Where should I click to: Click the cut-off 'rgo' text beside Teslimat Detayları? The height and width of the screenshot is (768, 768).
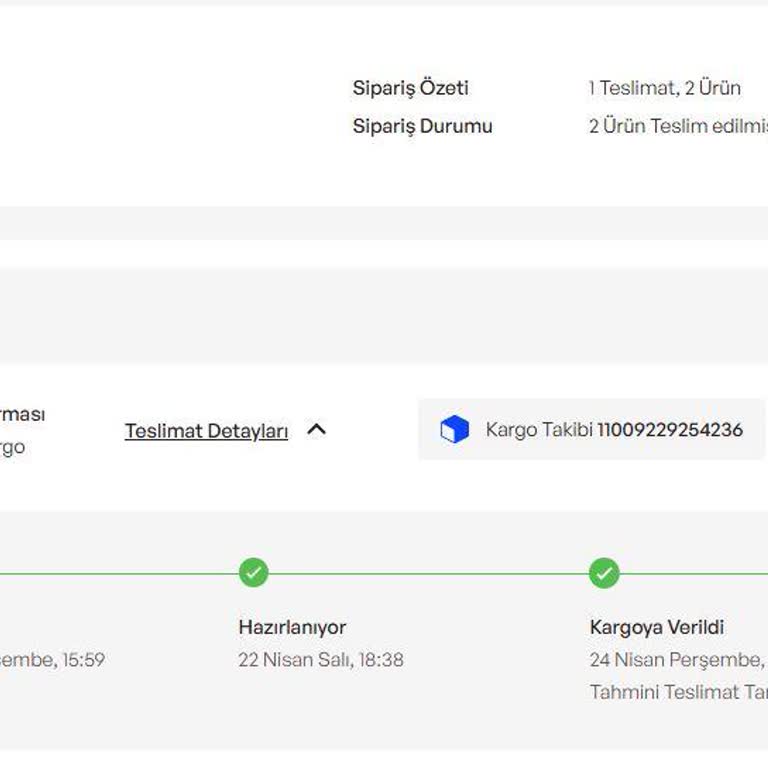[12, 447]
